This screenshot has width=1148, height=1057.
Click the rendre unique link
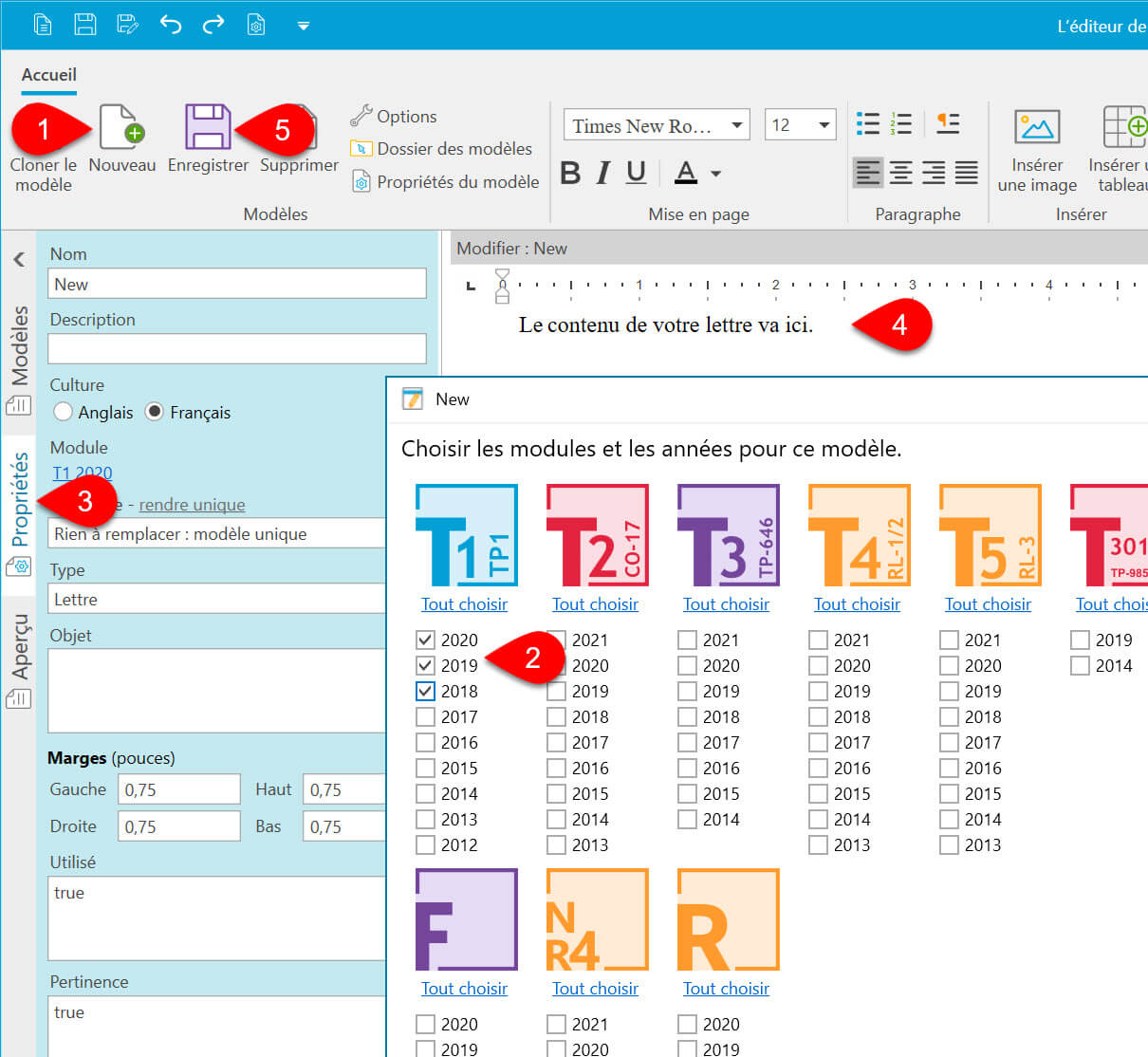(192, 504)
